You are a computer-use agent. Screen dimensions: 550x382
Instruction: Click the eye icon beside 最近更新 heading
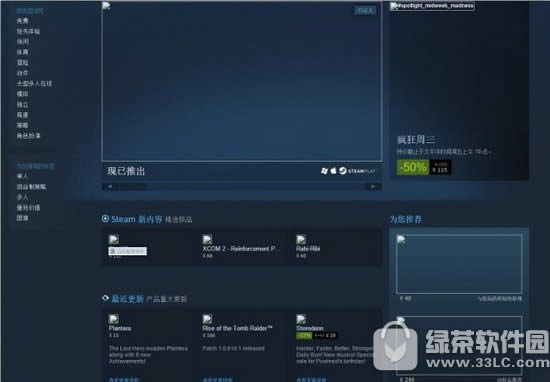point(105,298)
